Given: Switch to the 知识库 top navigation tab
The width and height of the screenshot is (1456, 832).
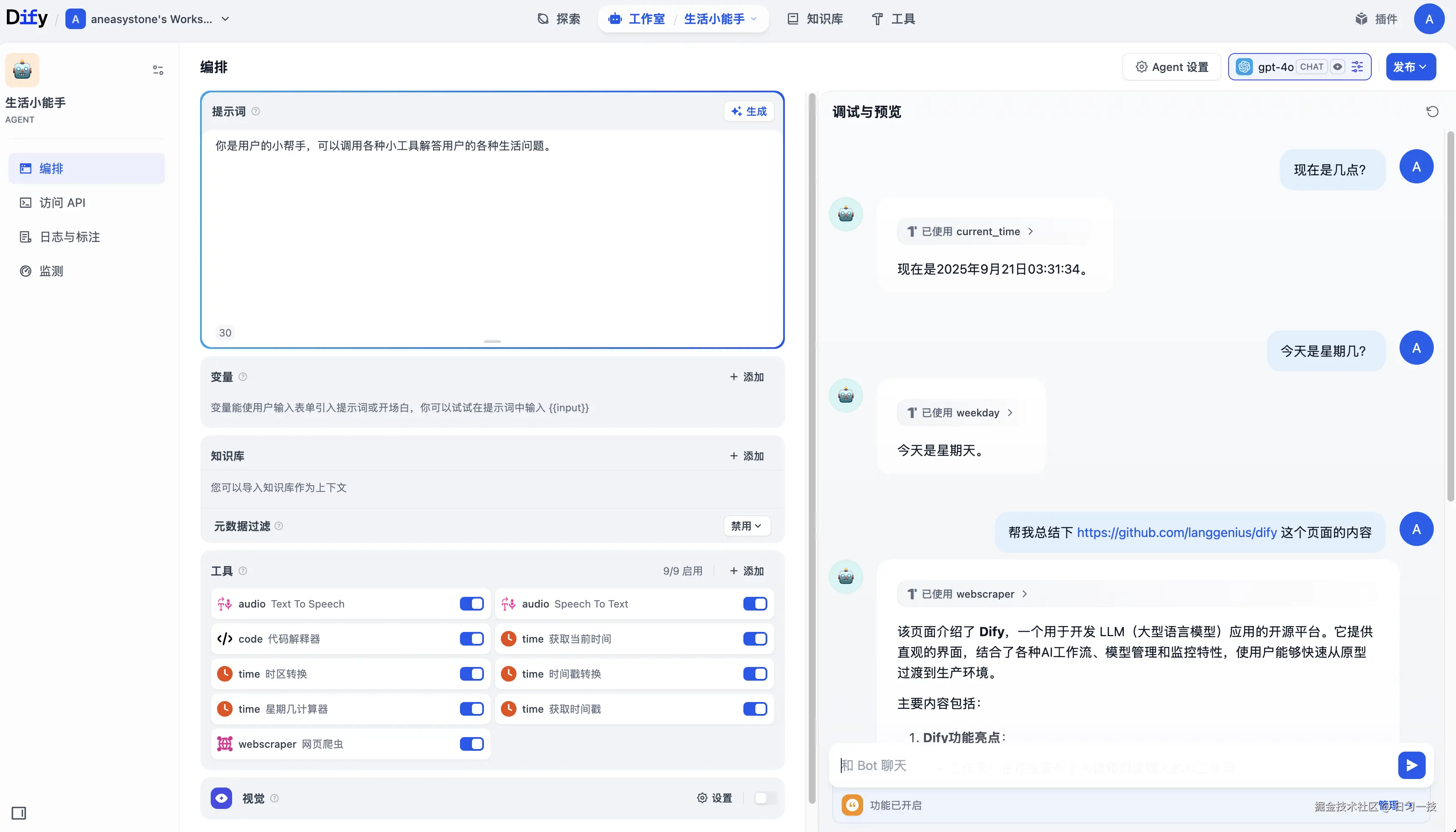Looking at the screenshot, I should point(815,19).
